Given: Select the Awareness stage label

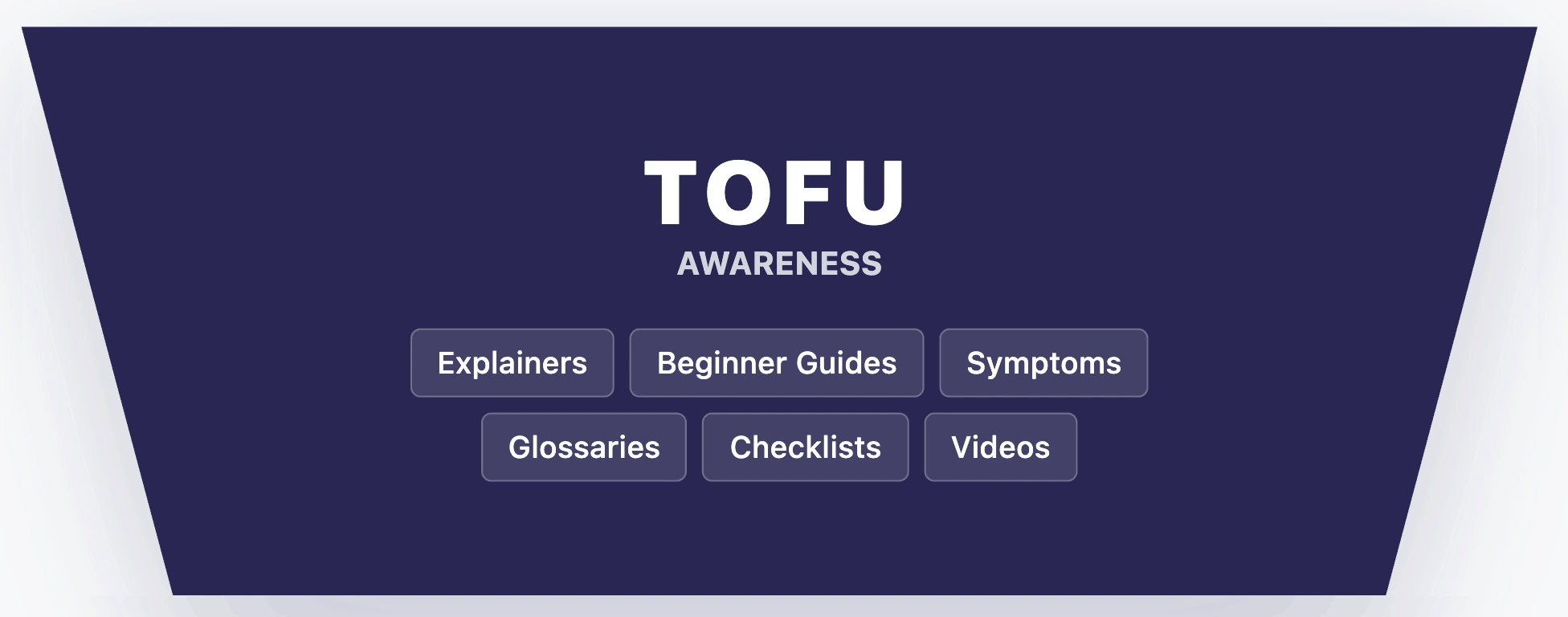Looking at the screenshot, I should tap(779, 264).
